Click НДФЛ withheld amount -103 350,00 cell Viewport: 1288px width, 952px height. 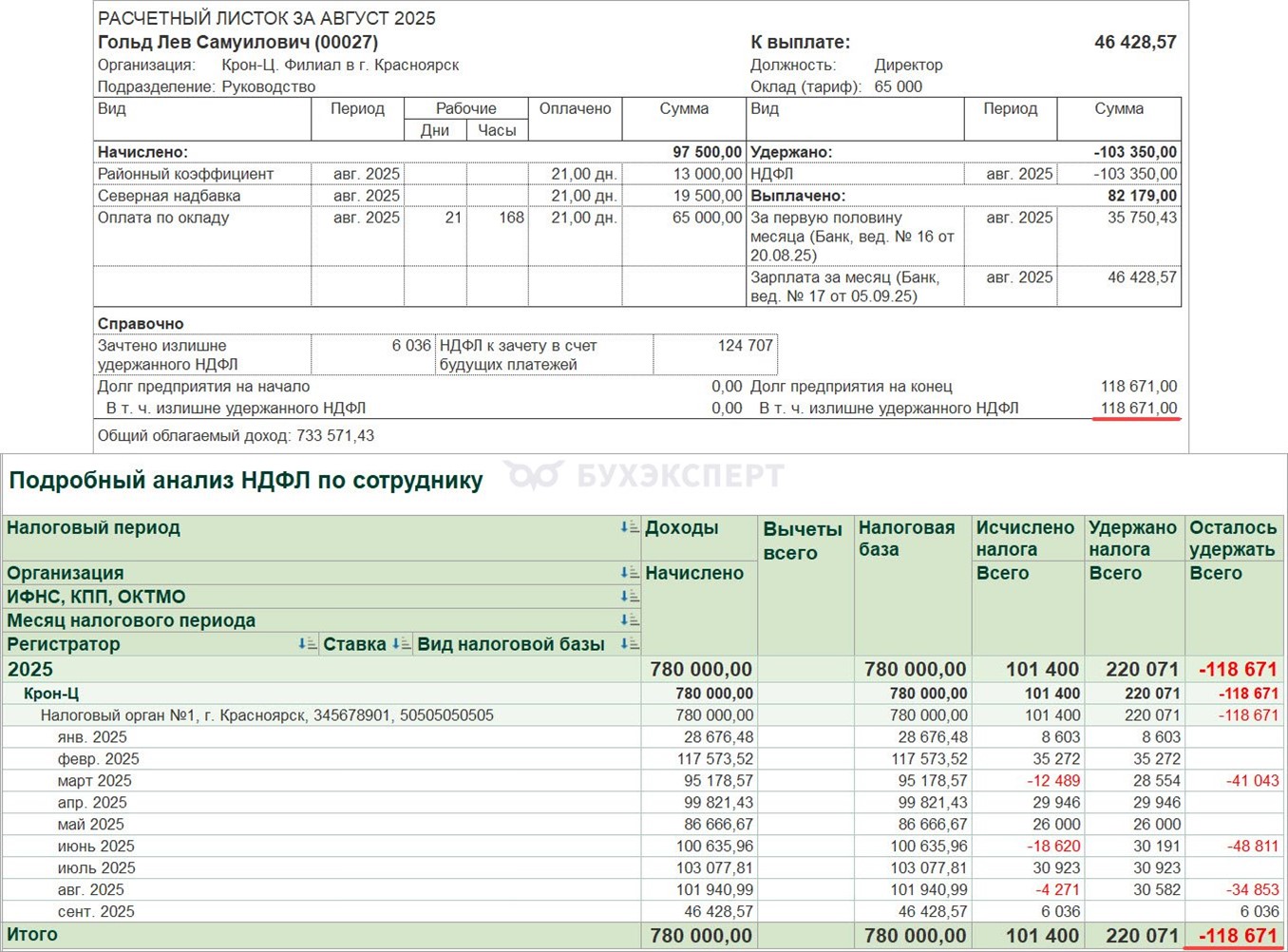[1134, 174]
